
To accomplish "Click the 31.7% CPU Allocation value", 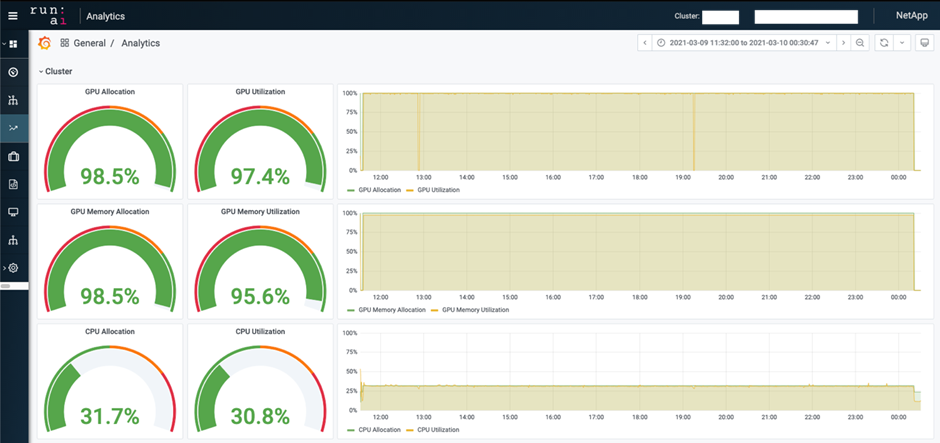I will click(x=110, y=416).
